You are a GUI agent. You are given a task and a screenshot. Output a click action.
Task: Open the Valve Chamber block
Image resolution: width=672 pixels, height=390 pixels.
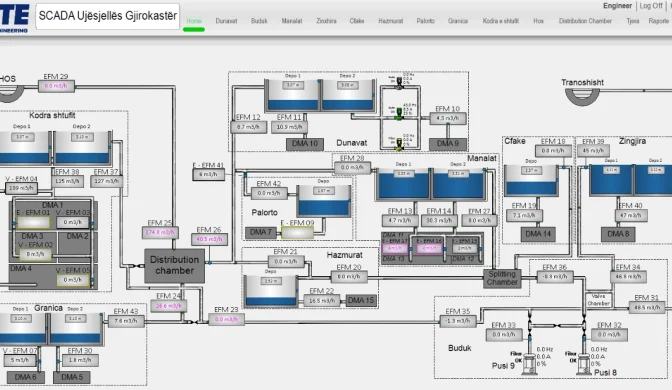point(598,300)
